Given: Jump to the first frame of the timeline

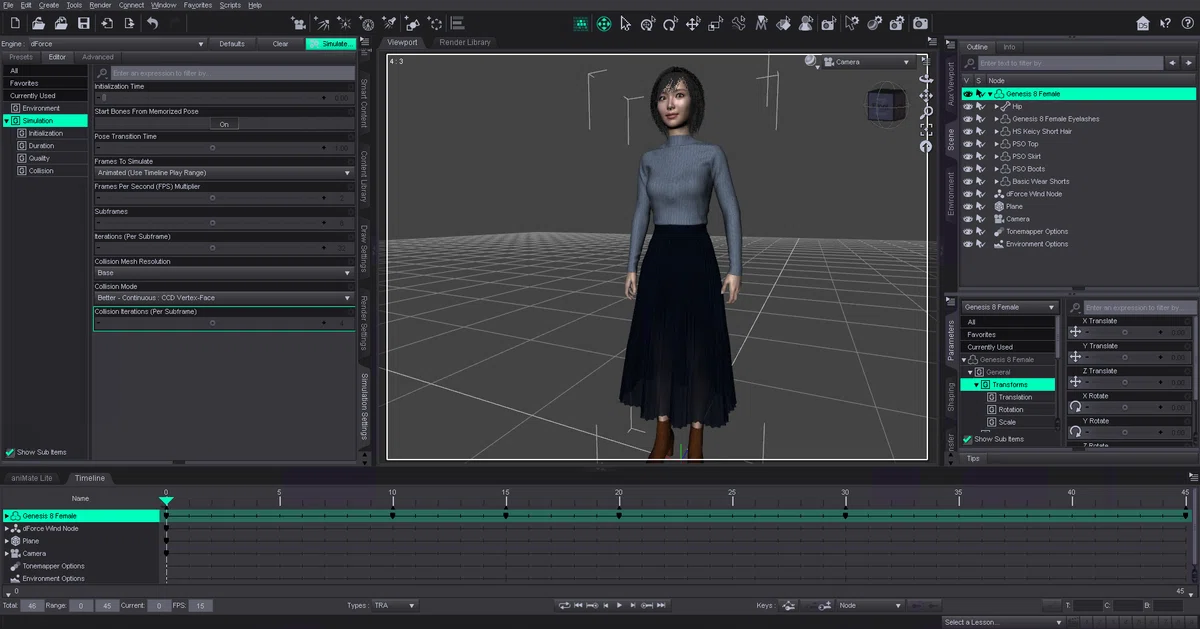Looking at the screenshot, I should (x=577, y=605).
